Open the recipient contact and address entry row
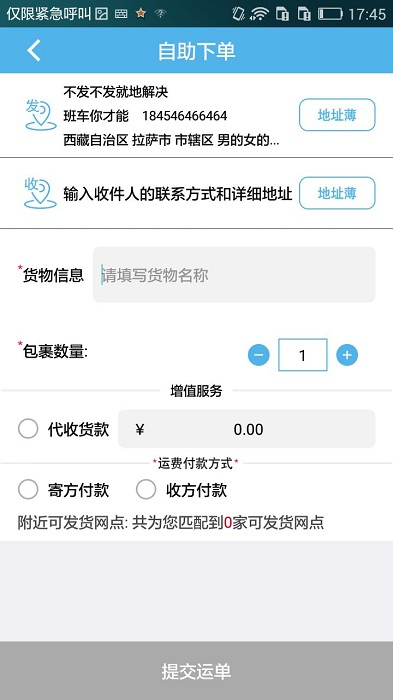The height and width of the screenshot is (700, 393). (x=178, y=193)
